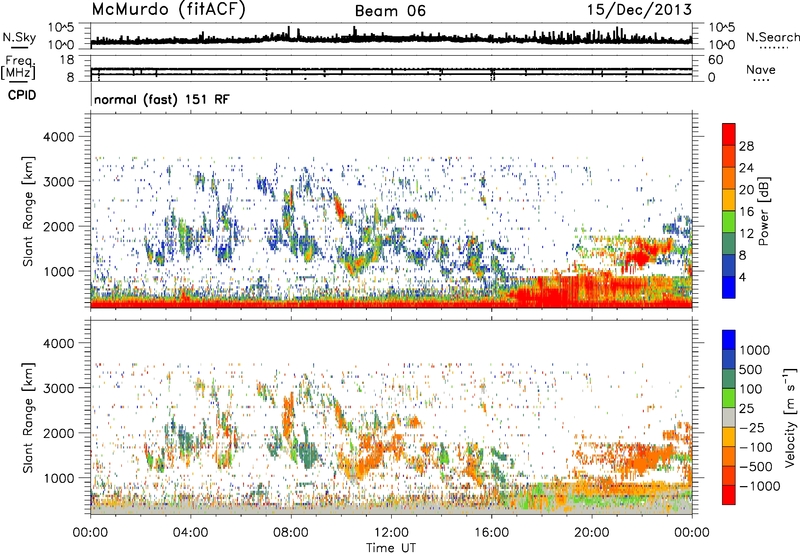
Task: Click the "4" label on Power colorbar
Action: (742, 277)
